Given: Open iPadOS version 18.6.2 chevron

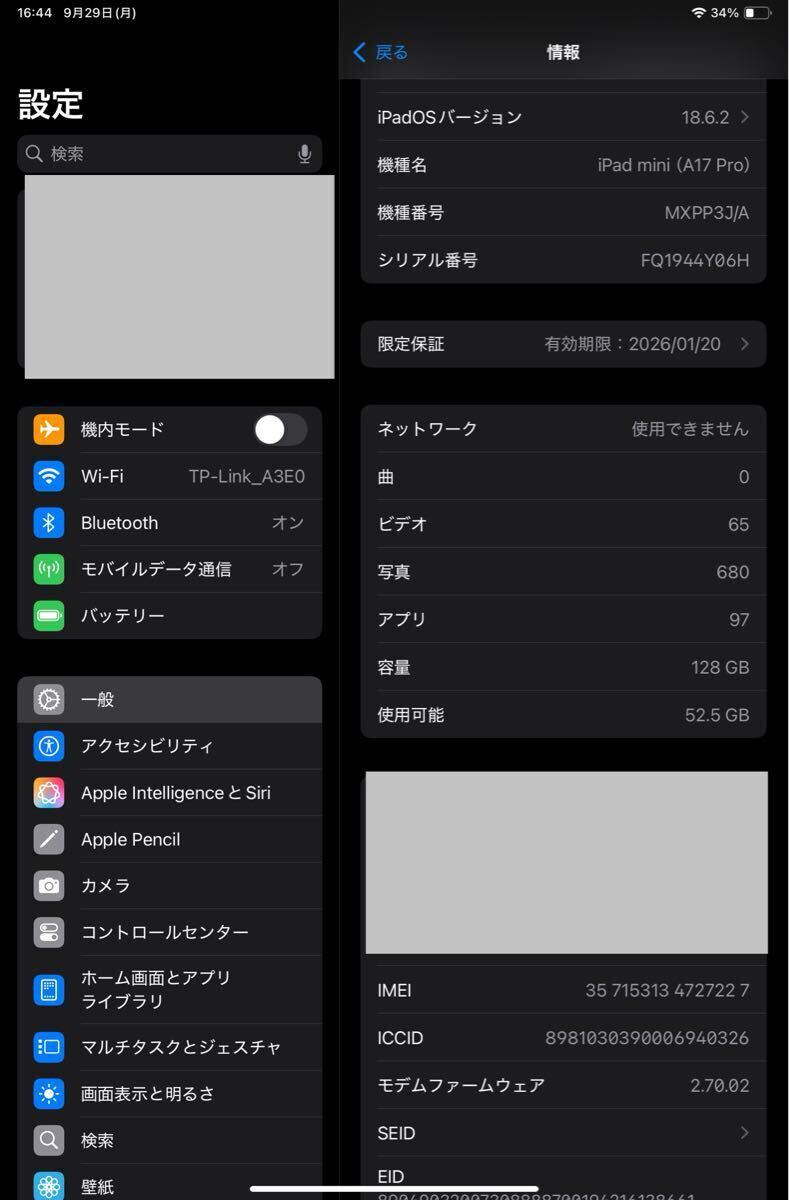Looking at the screenshot, I should tap(744, 117).
